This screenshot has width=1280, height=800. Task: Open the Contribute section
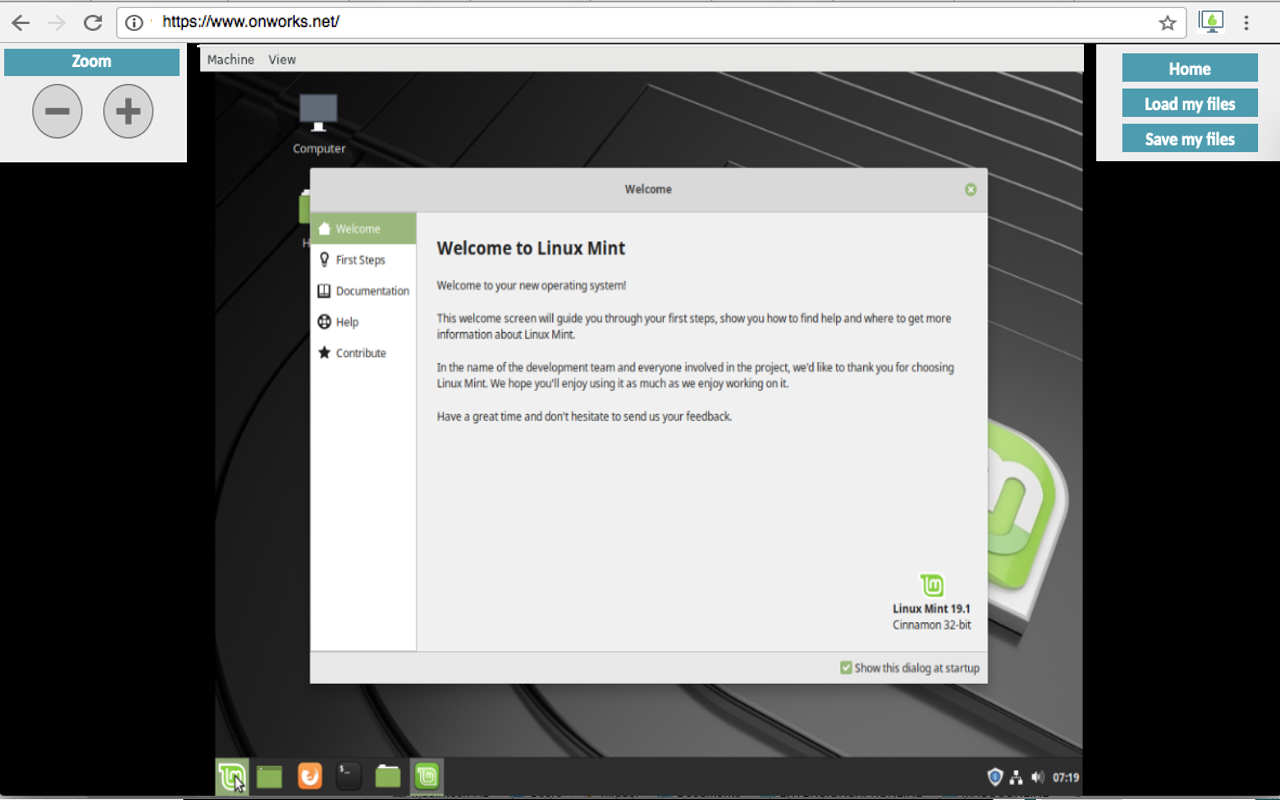tap(363, 353)
